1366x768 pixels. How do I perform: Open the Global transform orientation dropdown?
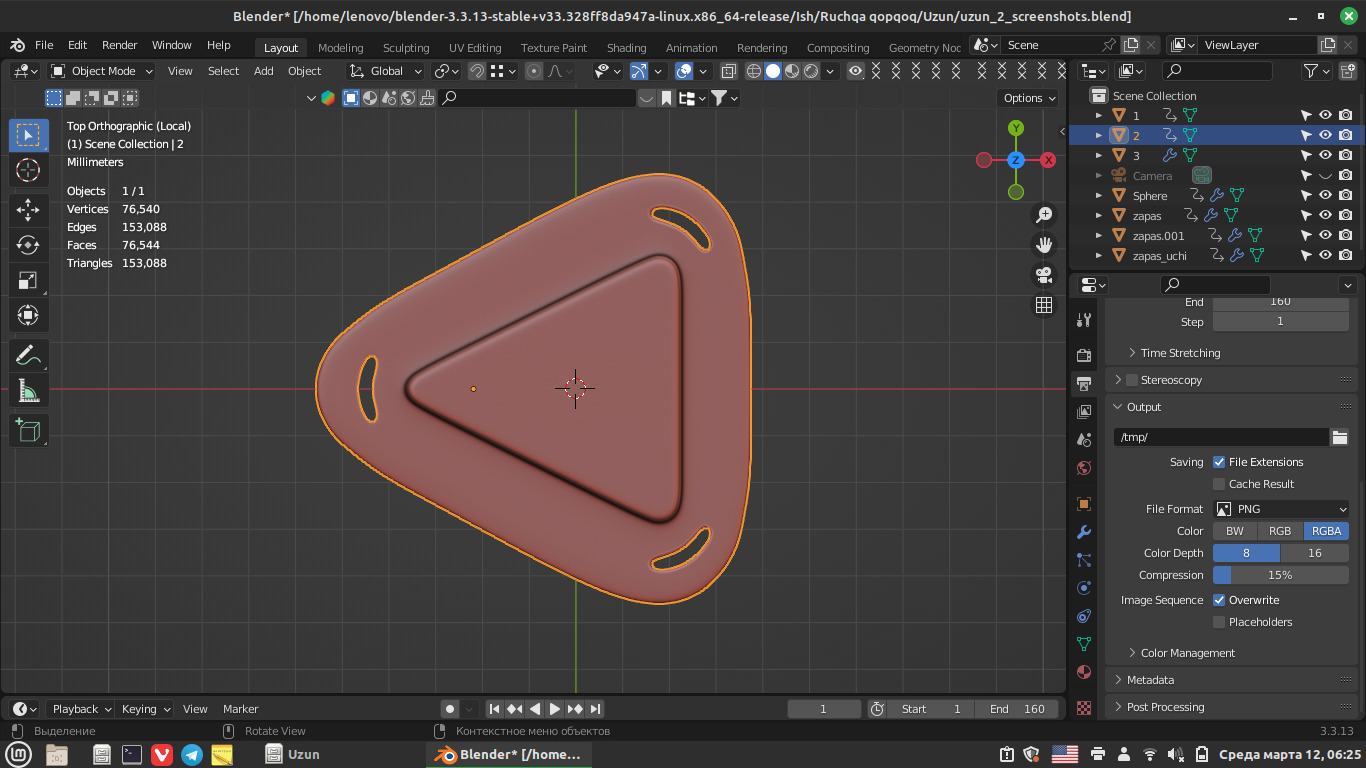385,71
